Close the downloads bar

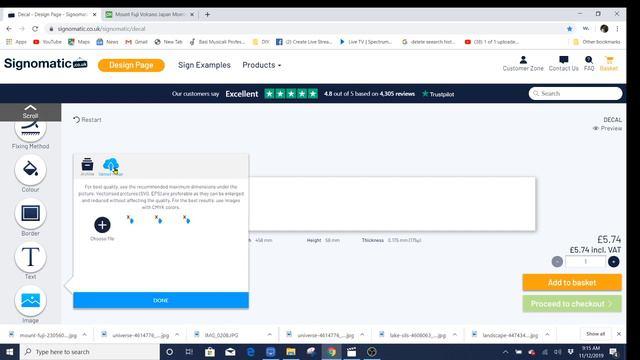coord(619,334)
